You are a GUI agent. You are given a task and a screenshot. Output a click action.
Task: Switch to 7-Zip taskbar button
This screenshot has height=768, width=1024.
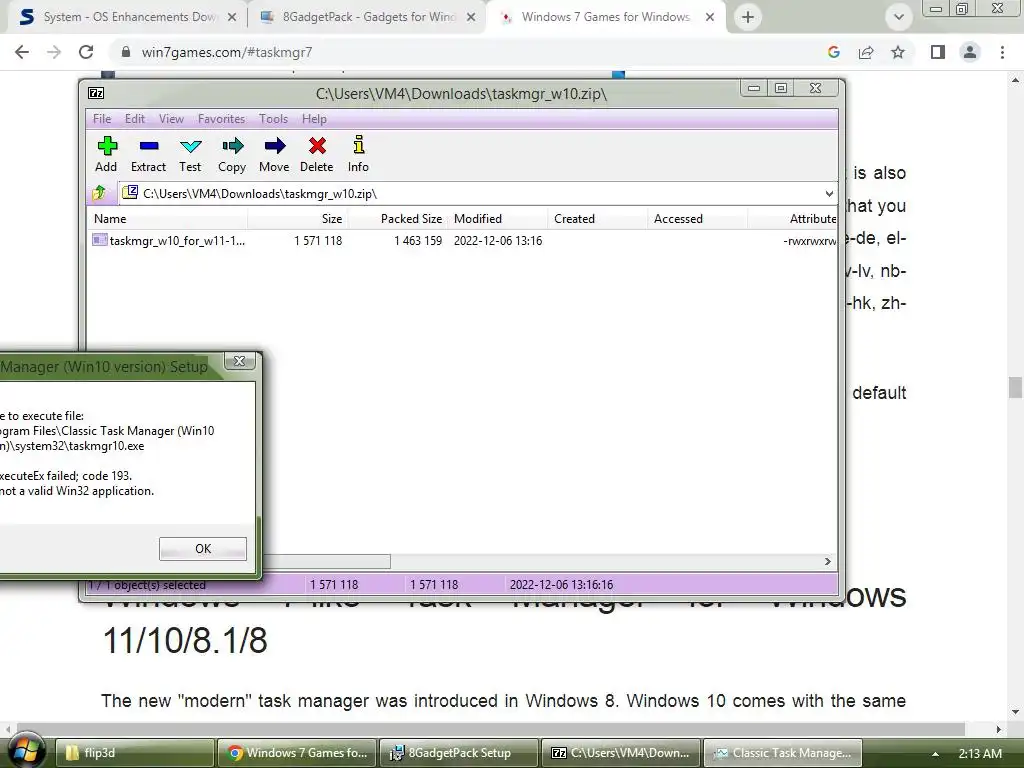pos(621,753)
